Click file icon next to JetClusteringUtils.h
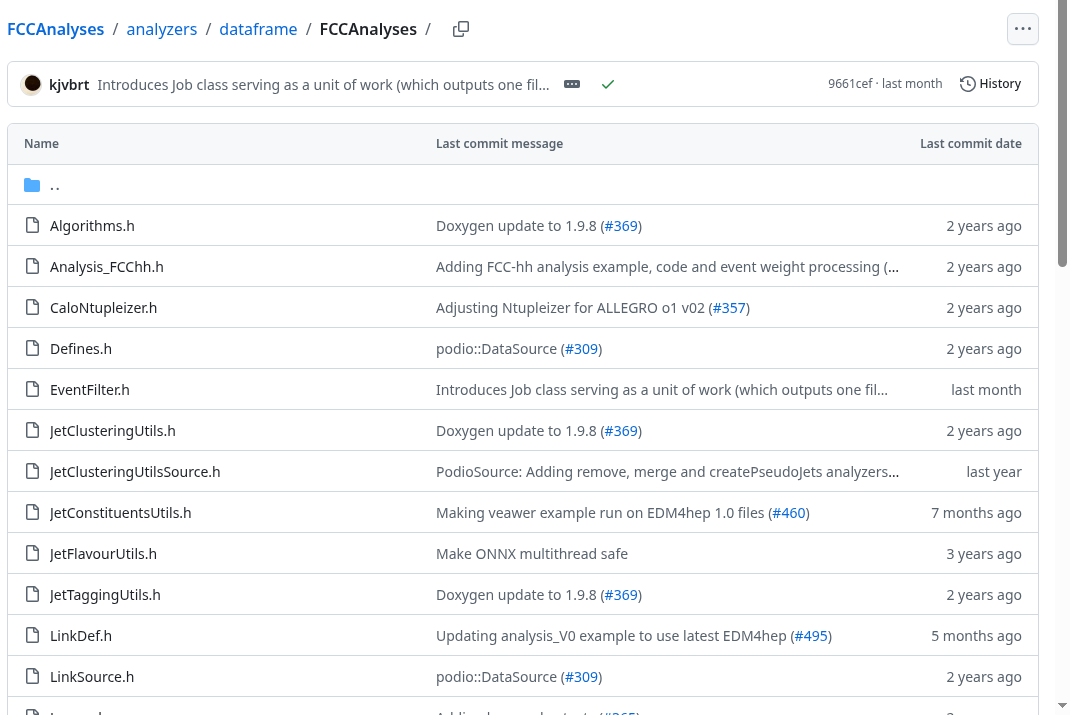The width and height of the screenshot is (1070, 715). (x=32, y=431)
